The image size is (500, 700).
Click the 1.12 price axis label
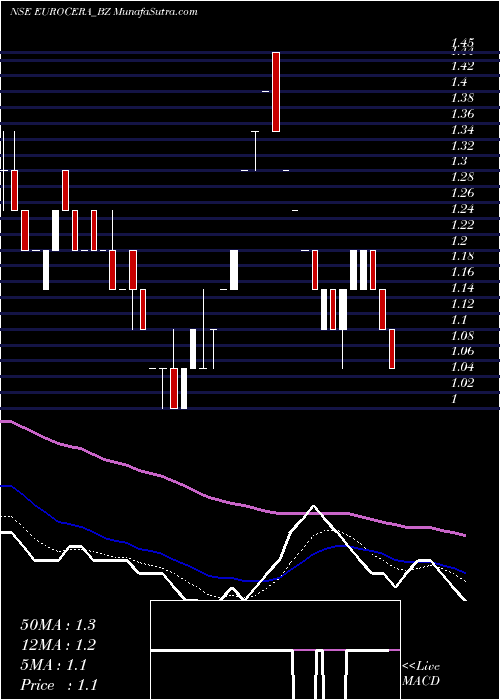[x=462, y=304]
